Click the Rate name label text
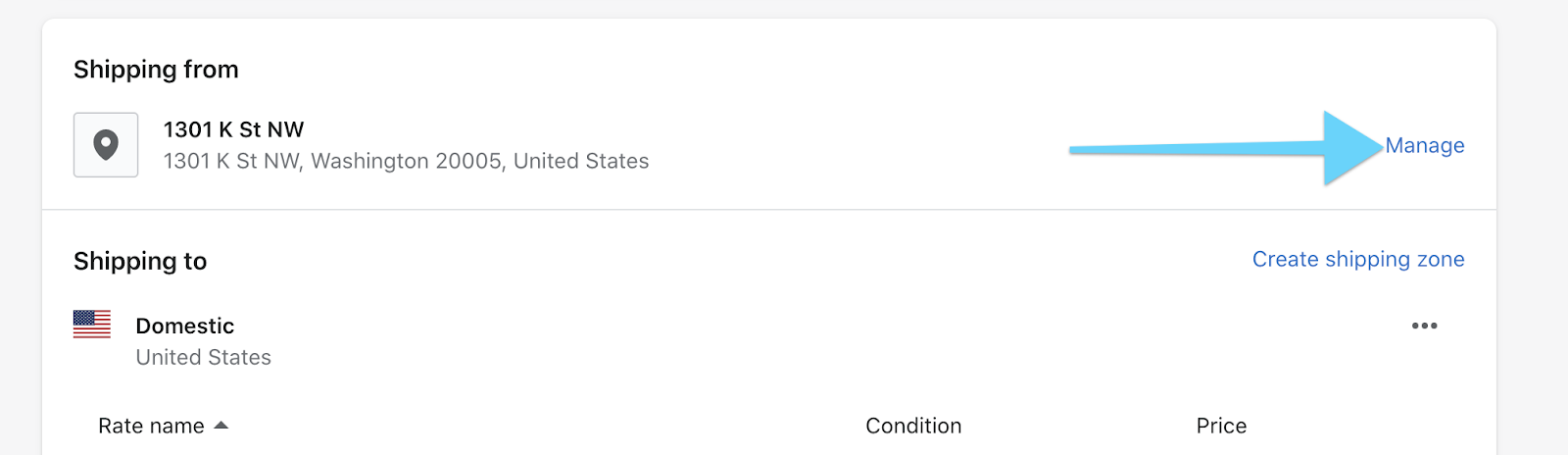Screen dimensions: 1568x455 pyautogui.click(x=151, y=426)
